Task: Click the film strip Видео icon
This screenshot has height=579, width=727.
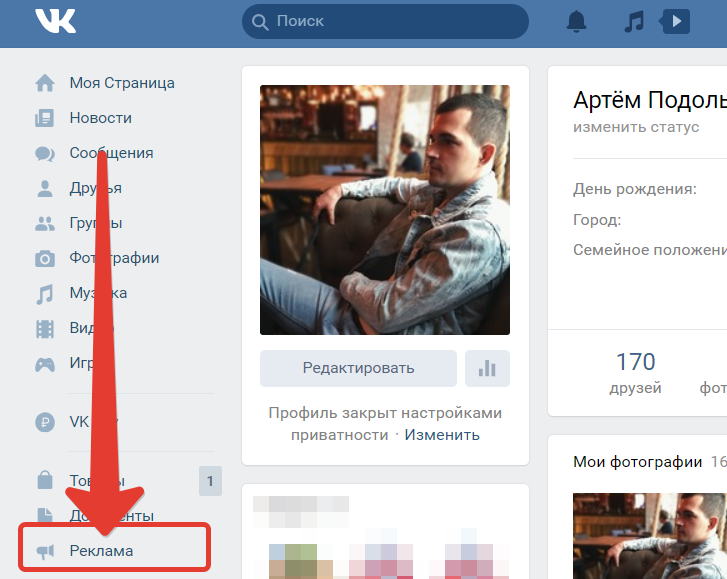Action: point(45,329)
